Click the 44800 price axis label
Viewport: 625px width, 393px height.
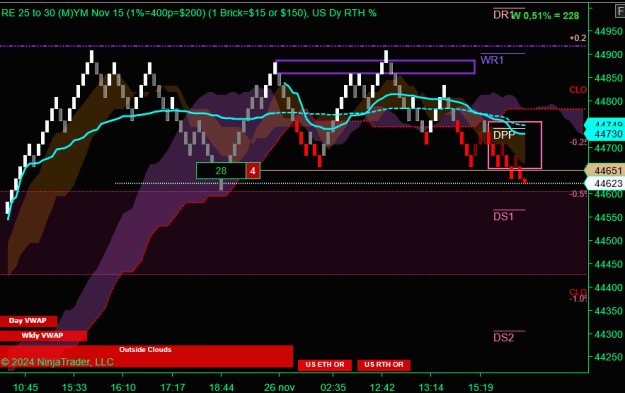click(608, 101)
